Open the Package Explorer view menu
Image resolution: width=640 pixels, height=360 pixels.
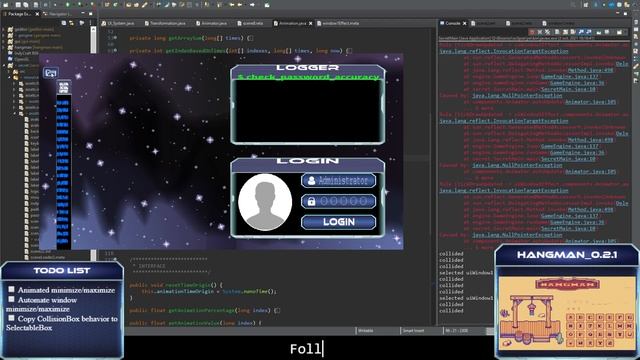tap(90, 23)
